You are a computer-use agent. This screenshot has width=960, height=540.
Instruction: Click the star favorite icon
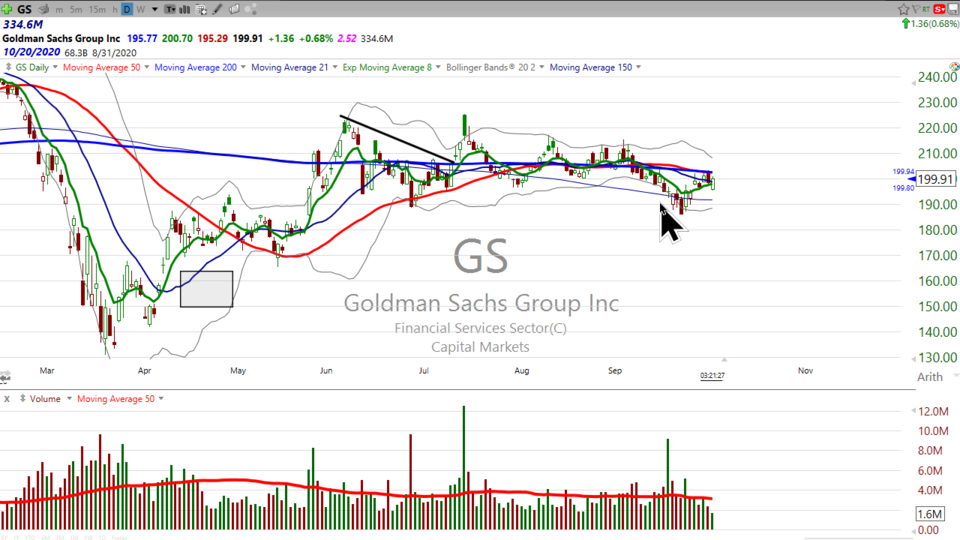coord(903,9)
